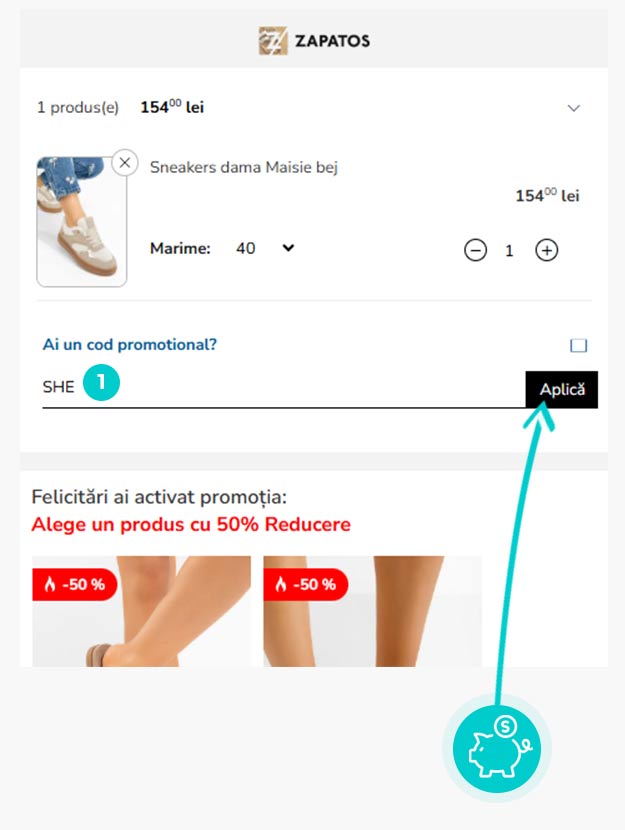Screen dimensions: 625x830
Task: Click the Zapatos logo icon
Action: [273, 41]
